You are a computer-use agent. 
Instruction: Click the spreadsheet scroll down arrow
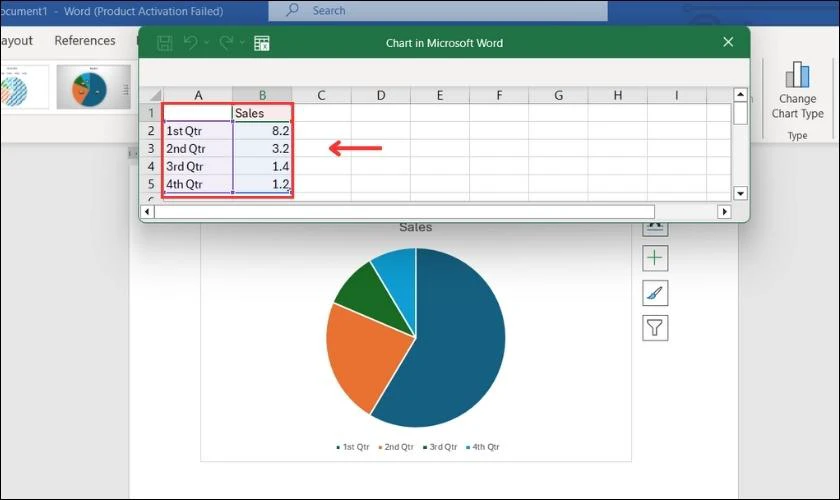[x=740, y=193]
